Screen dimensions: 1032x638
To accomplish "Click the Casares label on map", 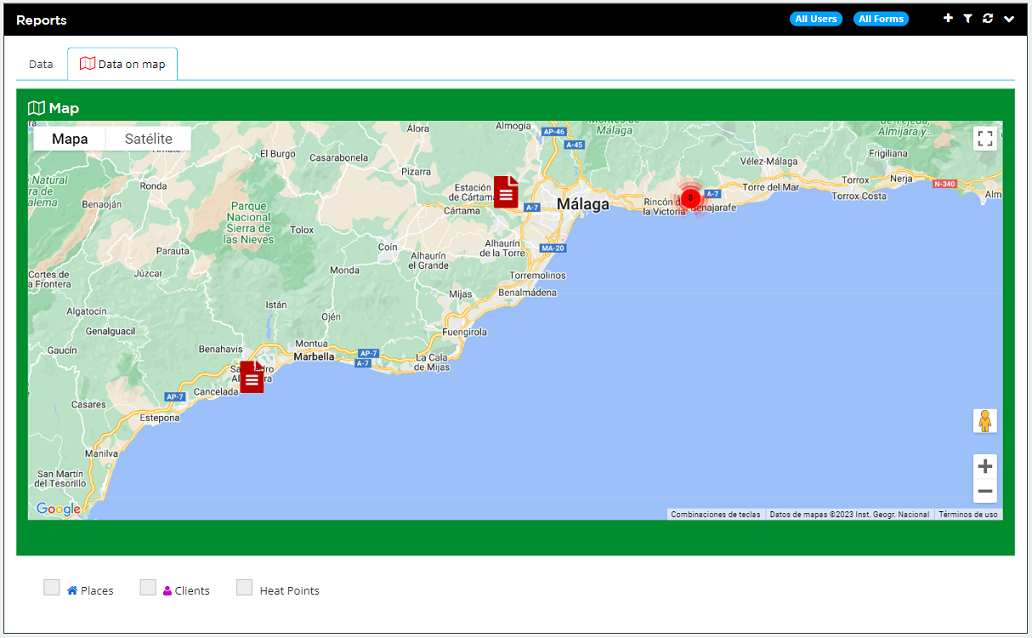I will 88,404.
